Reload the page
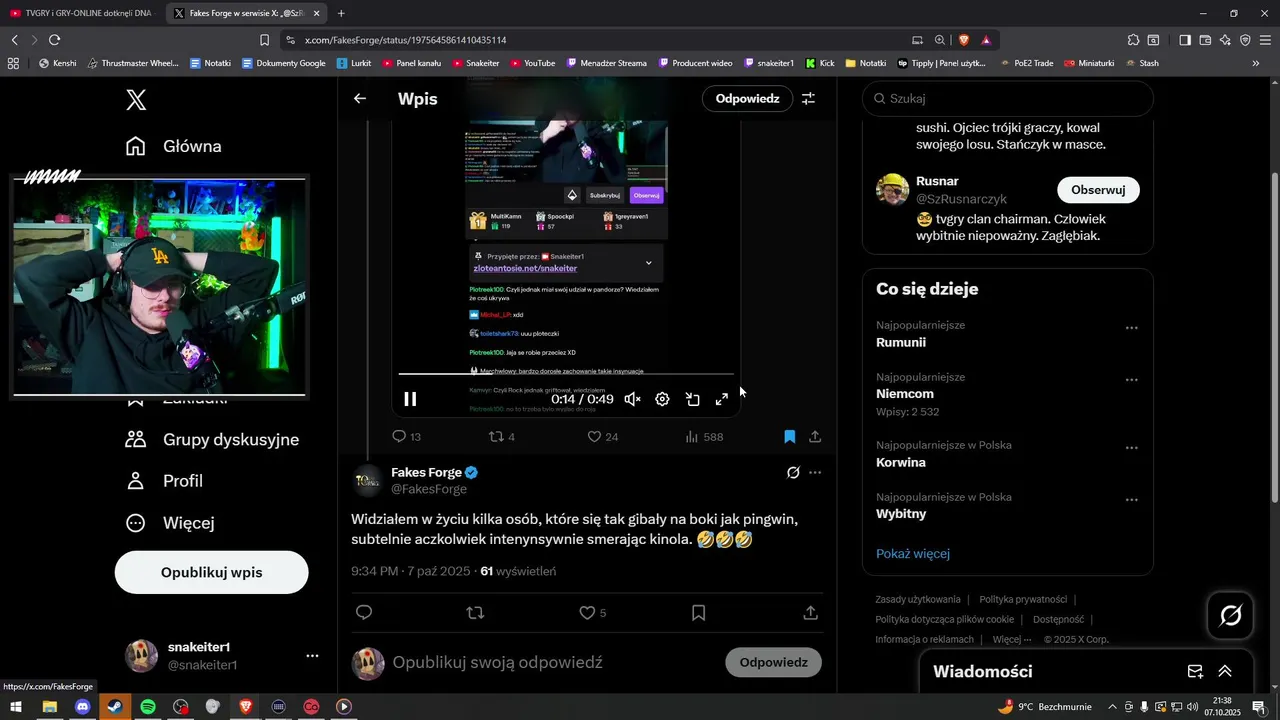 click(x=55, y=40)
